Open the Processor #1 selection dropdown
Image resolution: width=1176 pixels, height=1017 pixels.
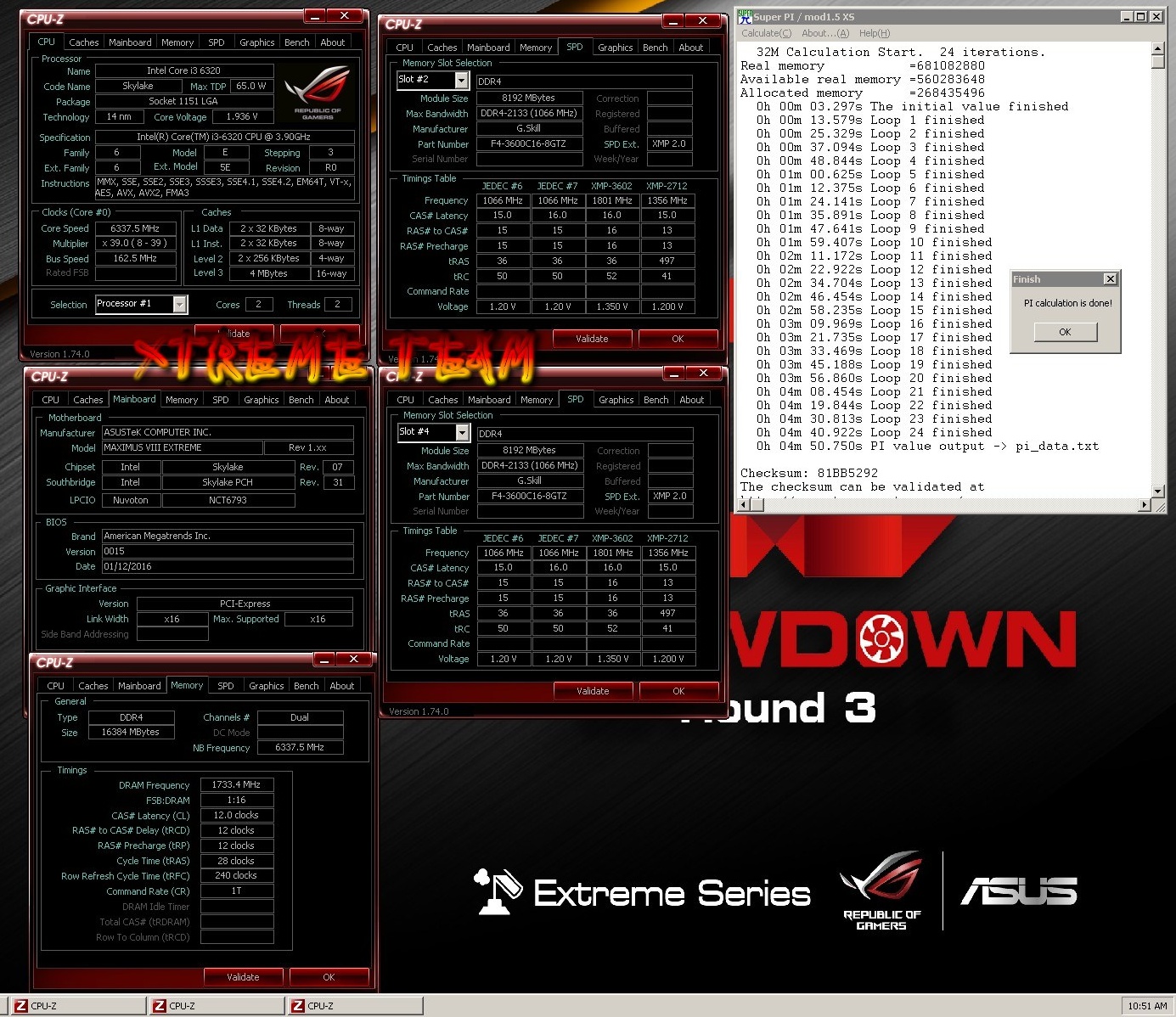pos(180,304)
